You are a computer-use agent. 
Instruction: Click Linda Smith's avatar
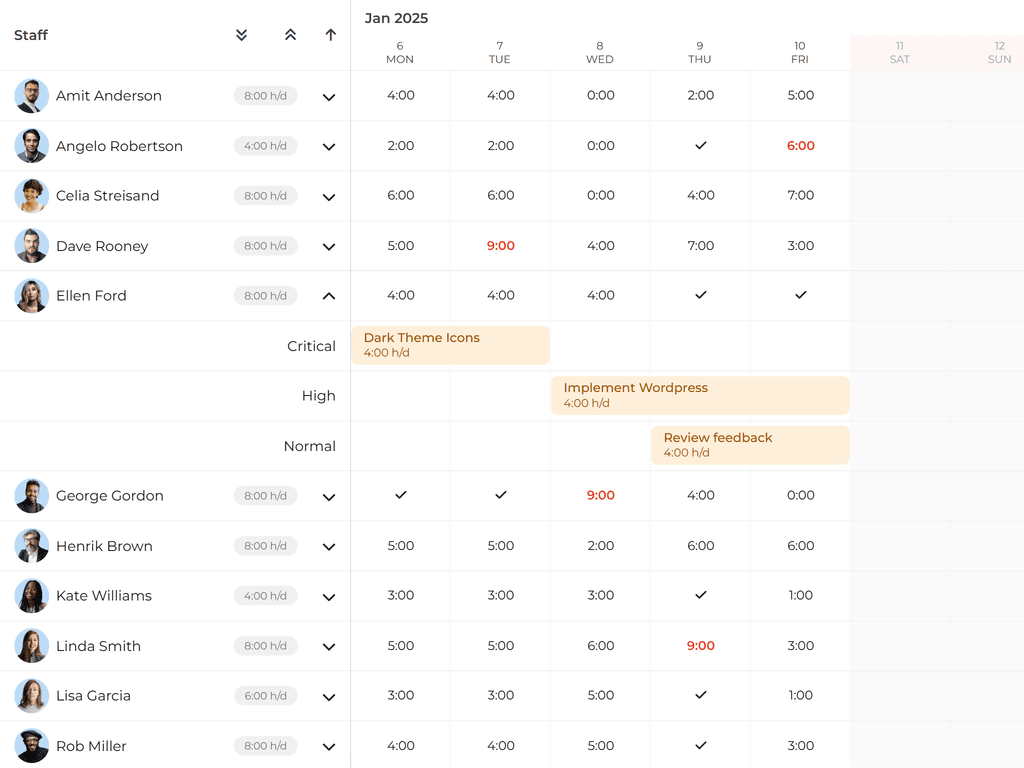31,645
